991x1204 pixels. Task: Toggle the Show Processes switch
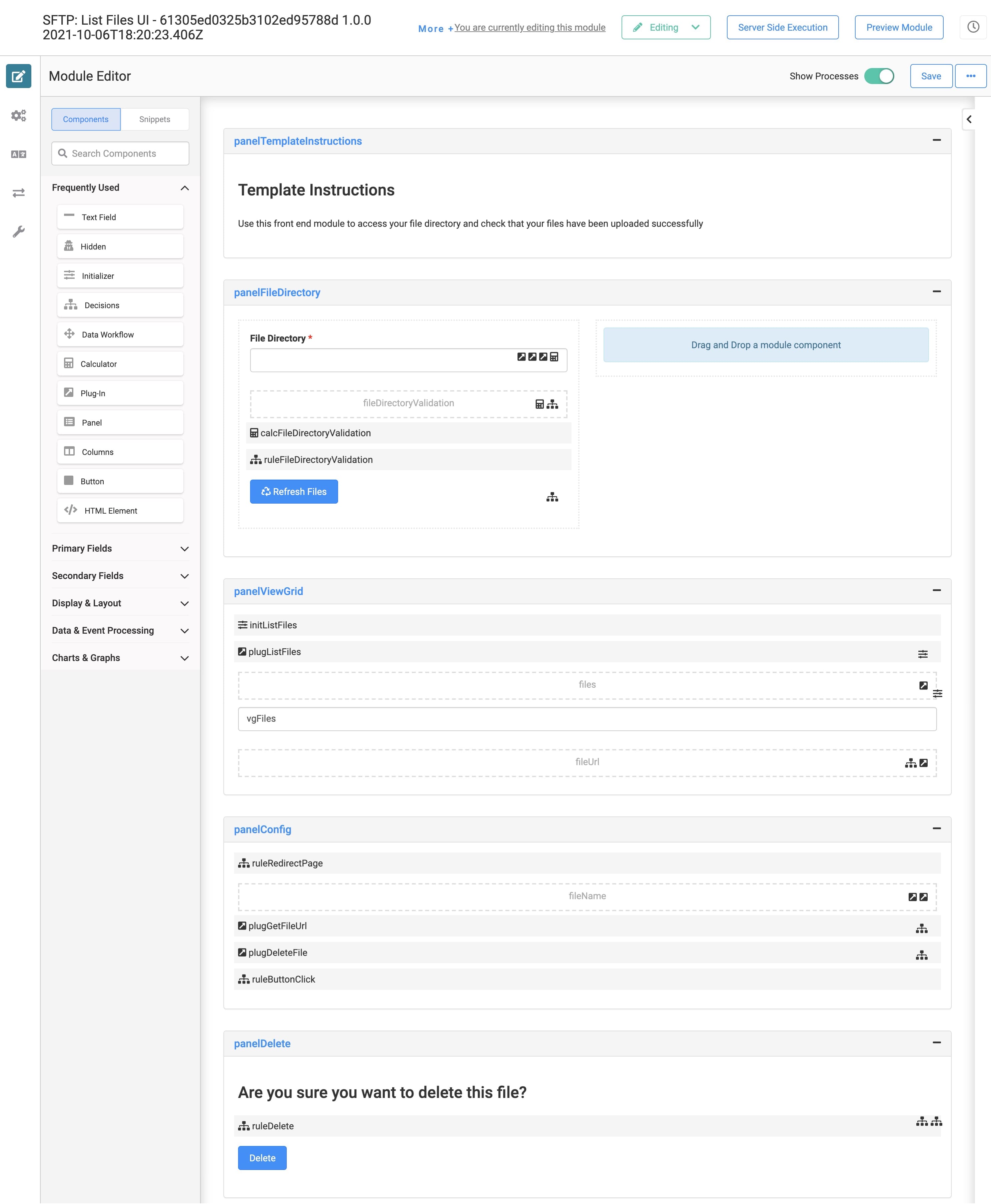879,76
